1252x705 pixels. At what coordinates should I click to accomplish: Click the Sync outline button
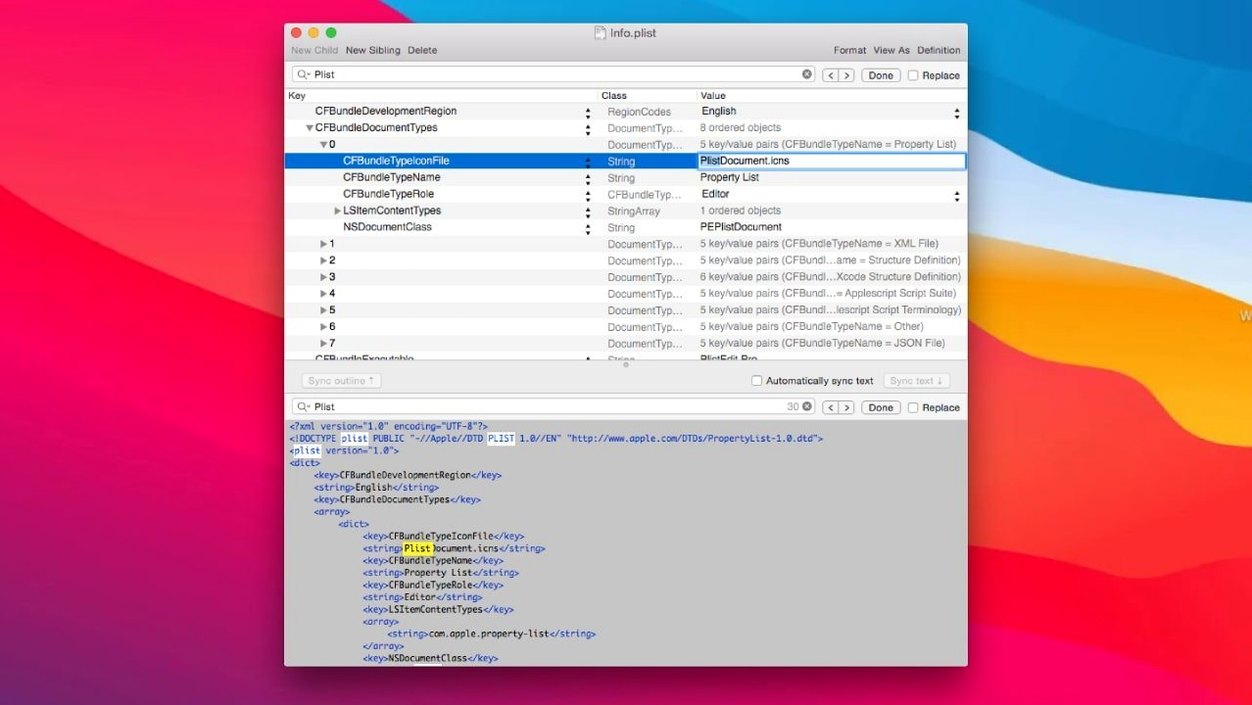[x=341, y=381]
